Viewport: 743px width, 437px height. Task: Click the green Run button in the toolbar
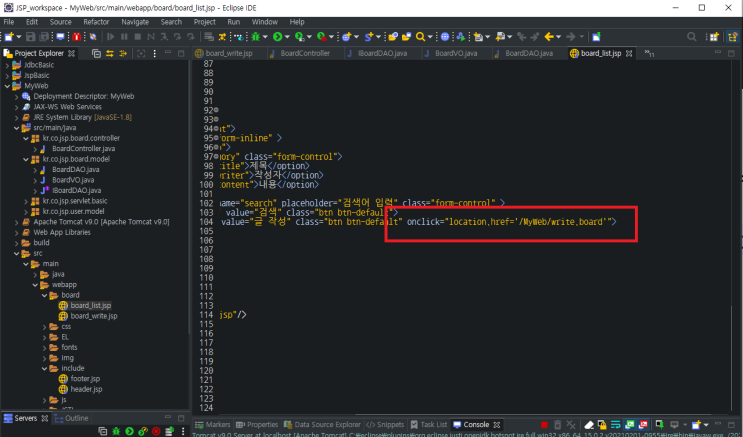[278, 36]
